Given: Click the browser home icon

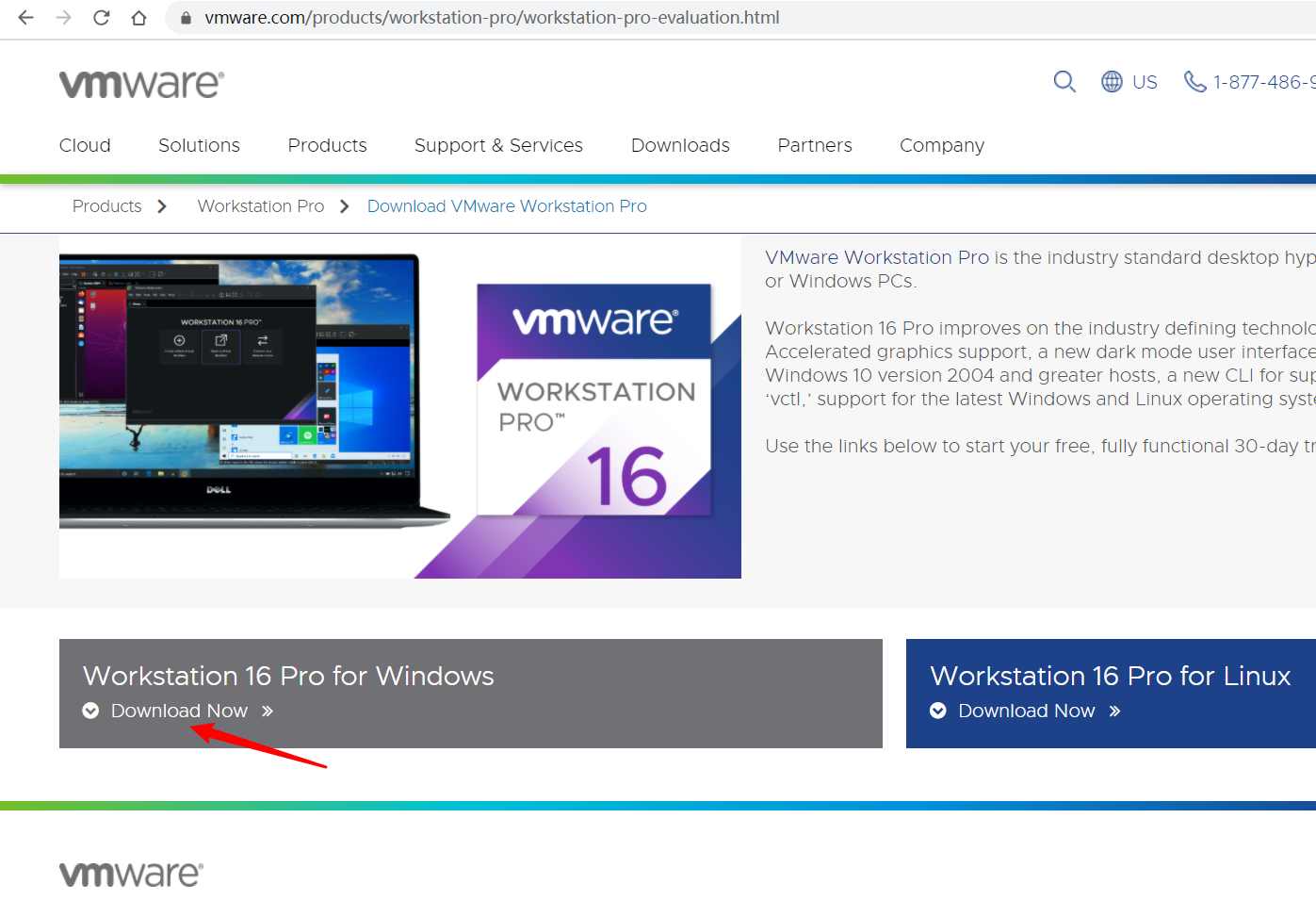Looking at the screenshot, I should [138, 17].
